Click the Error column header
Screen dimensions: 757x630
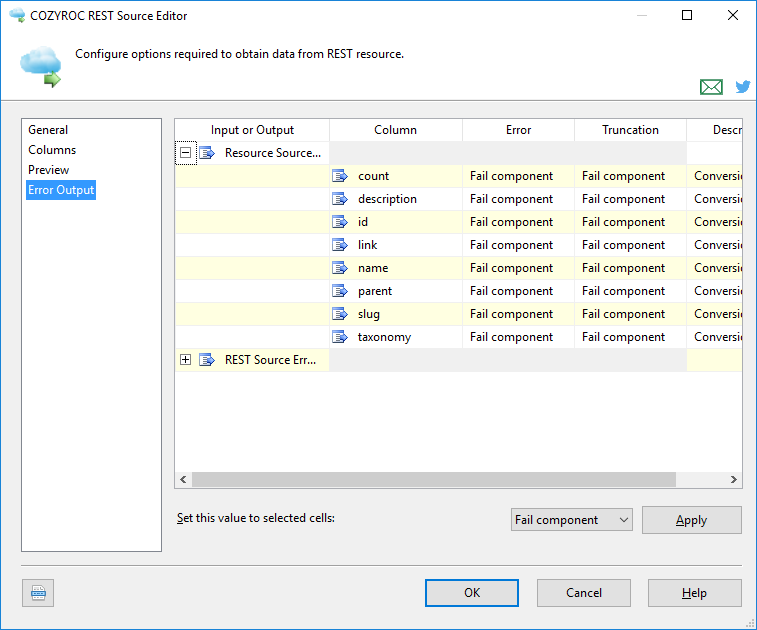519,130
